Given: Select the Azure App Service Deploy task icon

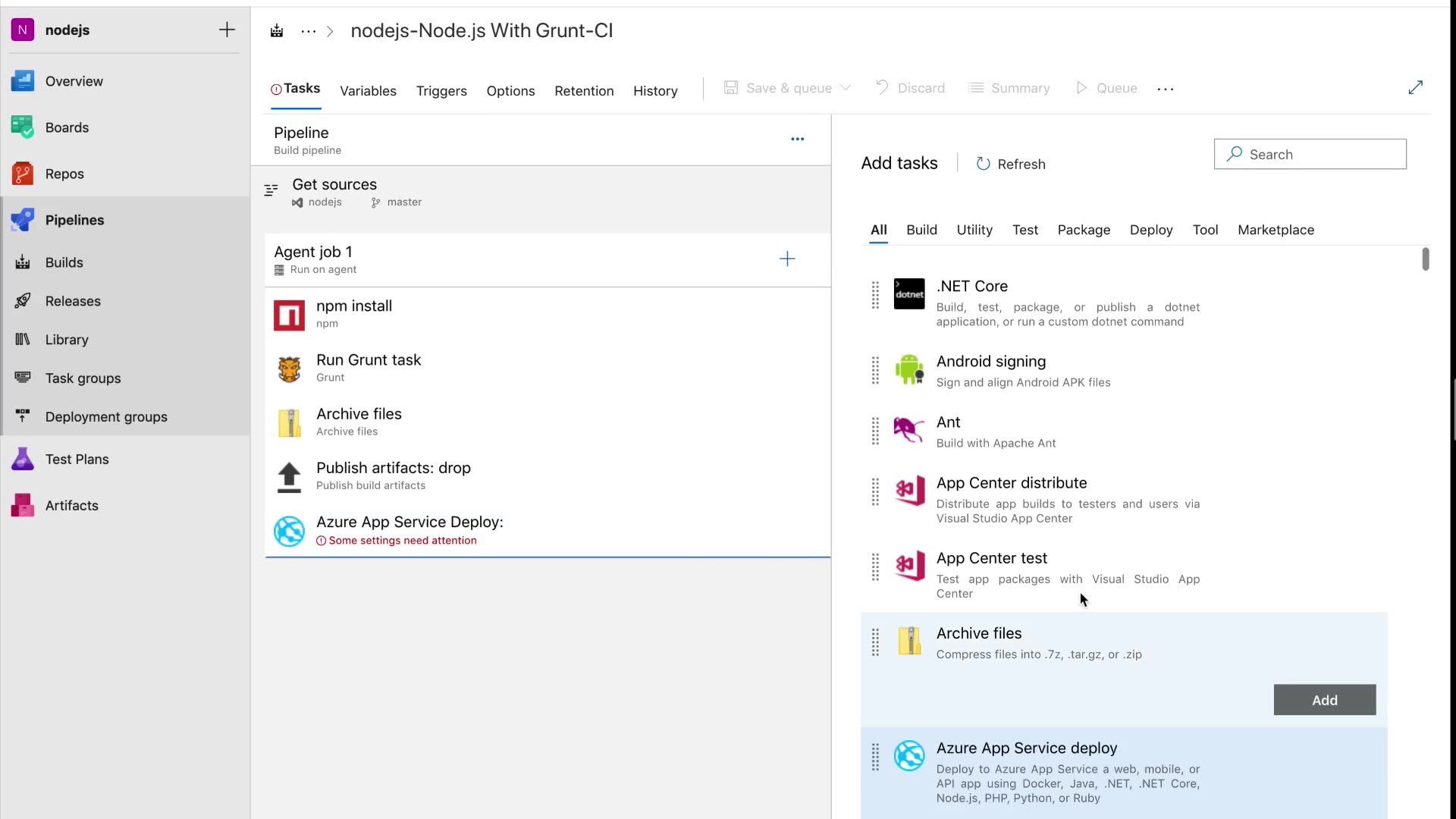Looking at the screenshot, I should pos(289,531).
